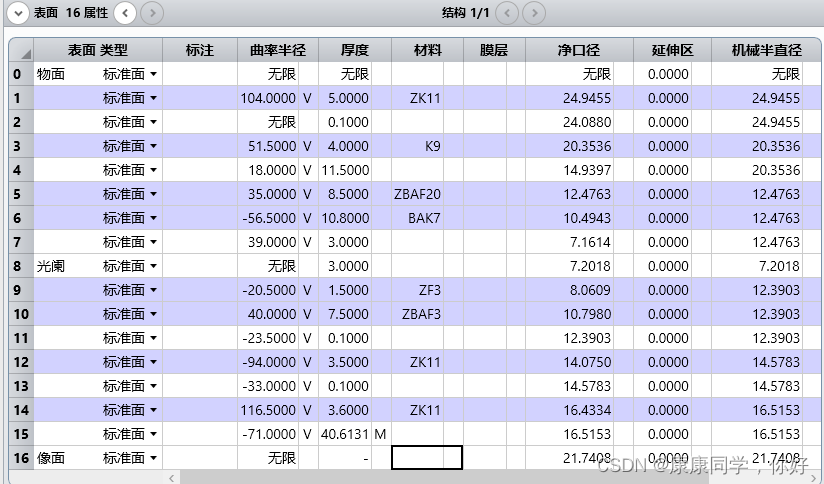Toggle variable flag V on radius -20.5000
This screenshot has width=824, height=484.
307,290
